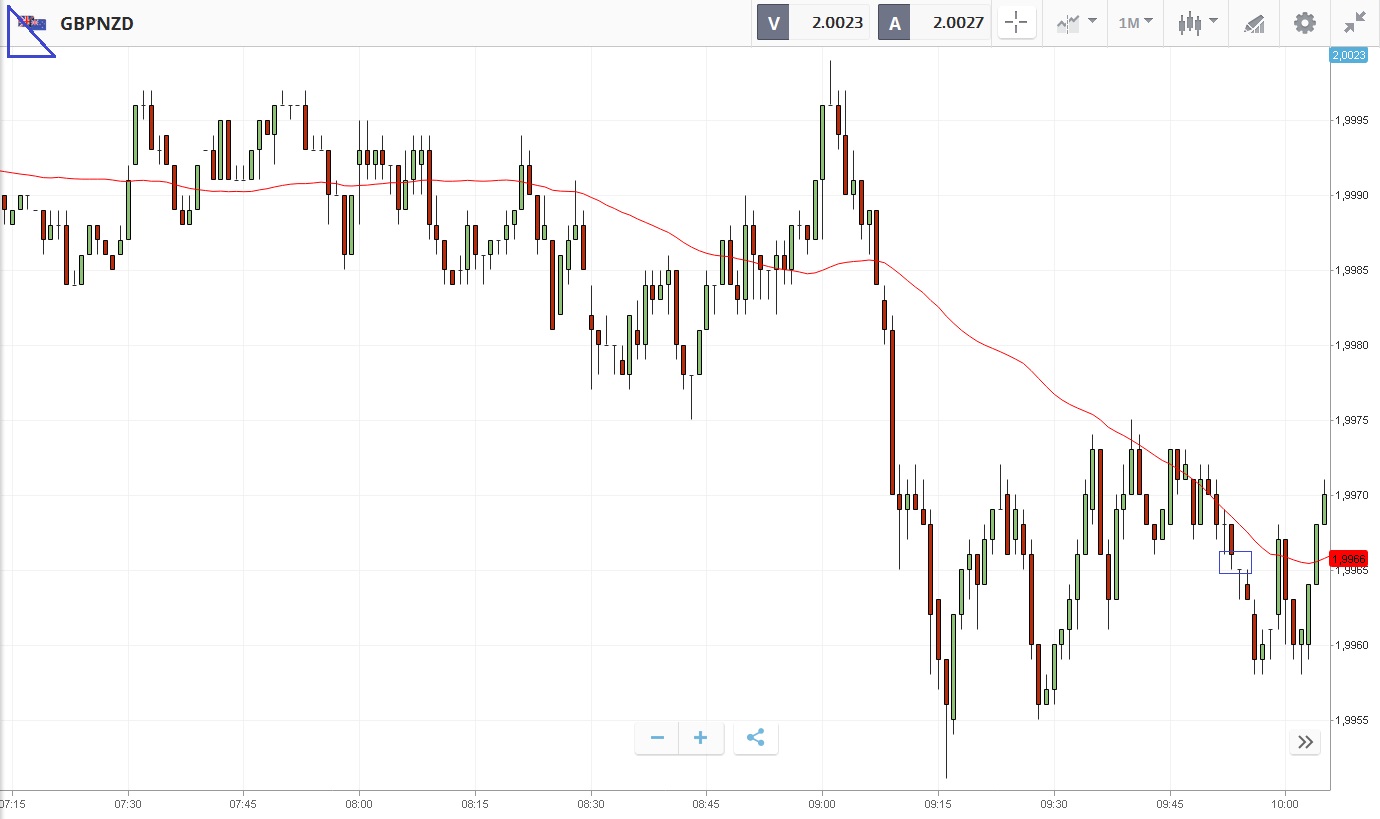Open the drawing tools pencil icon

pyautogui.click(x=1254, y=23)
